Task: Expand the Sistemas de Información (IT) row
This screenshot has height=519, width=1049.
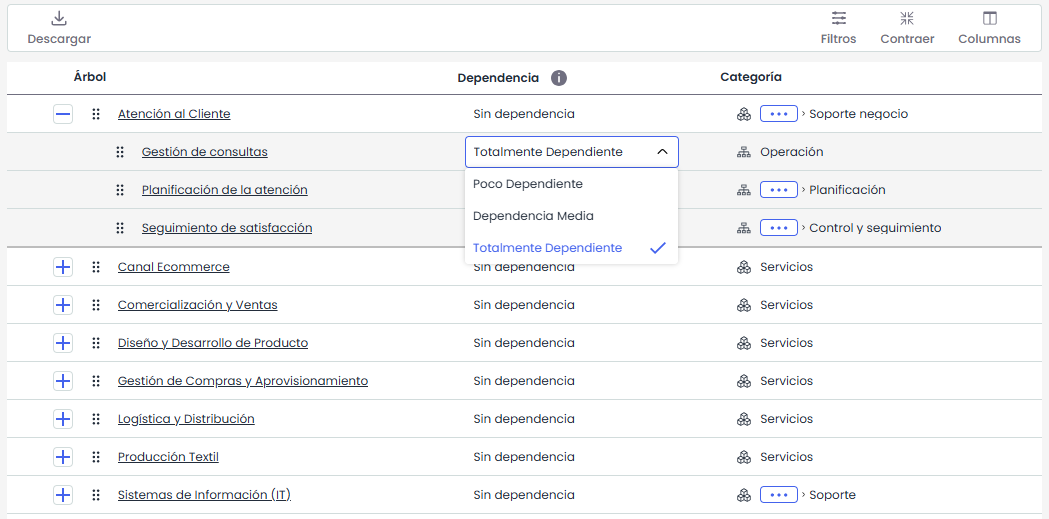Action: click(x=63, y=495)
